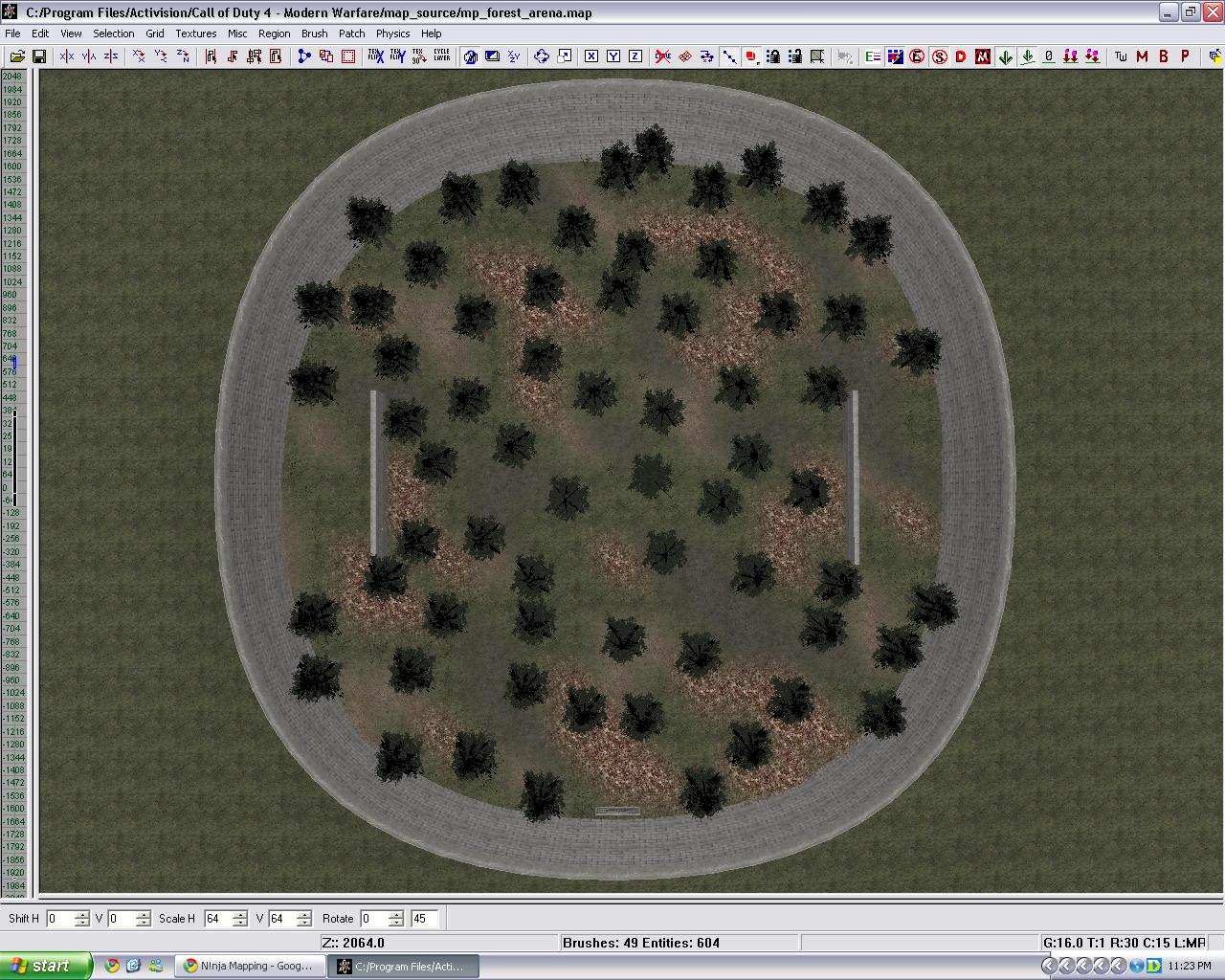Open the Edit menu
The width and height of the screenshot is (1225, 980).
40,33
